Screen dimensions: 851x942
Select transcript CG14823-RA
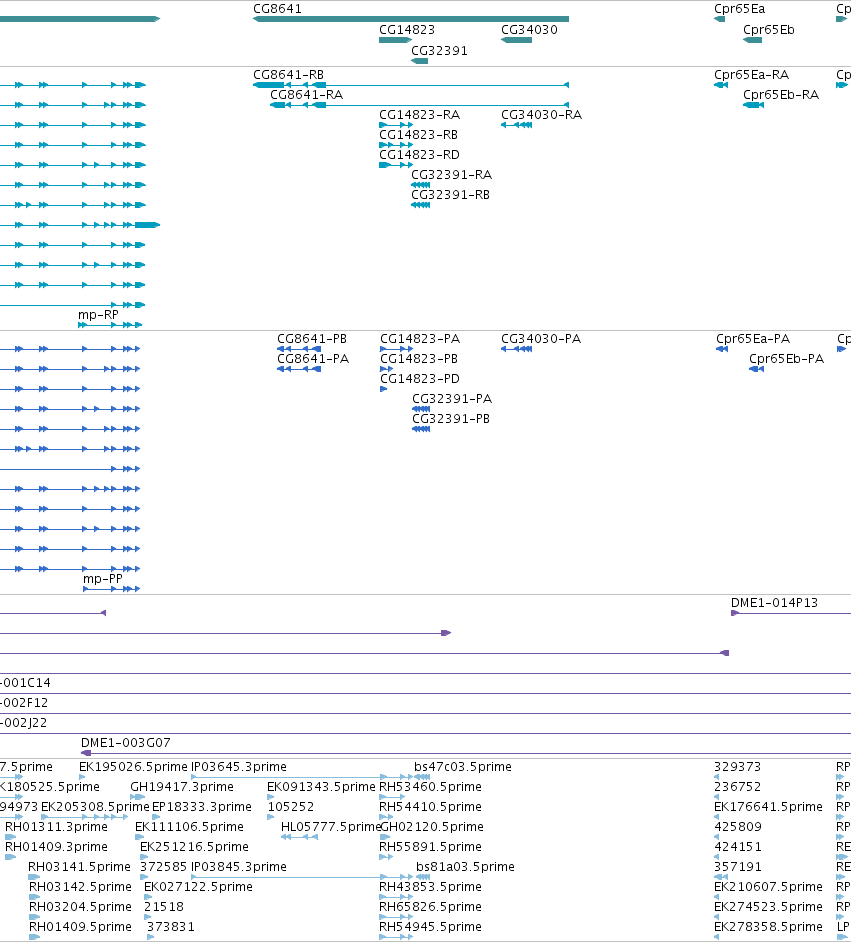[x=396, y=125]
